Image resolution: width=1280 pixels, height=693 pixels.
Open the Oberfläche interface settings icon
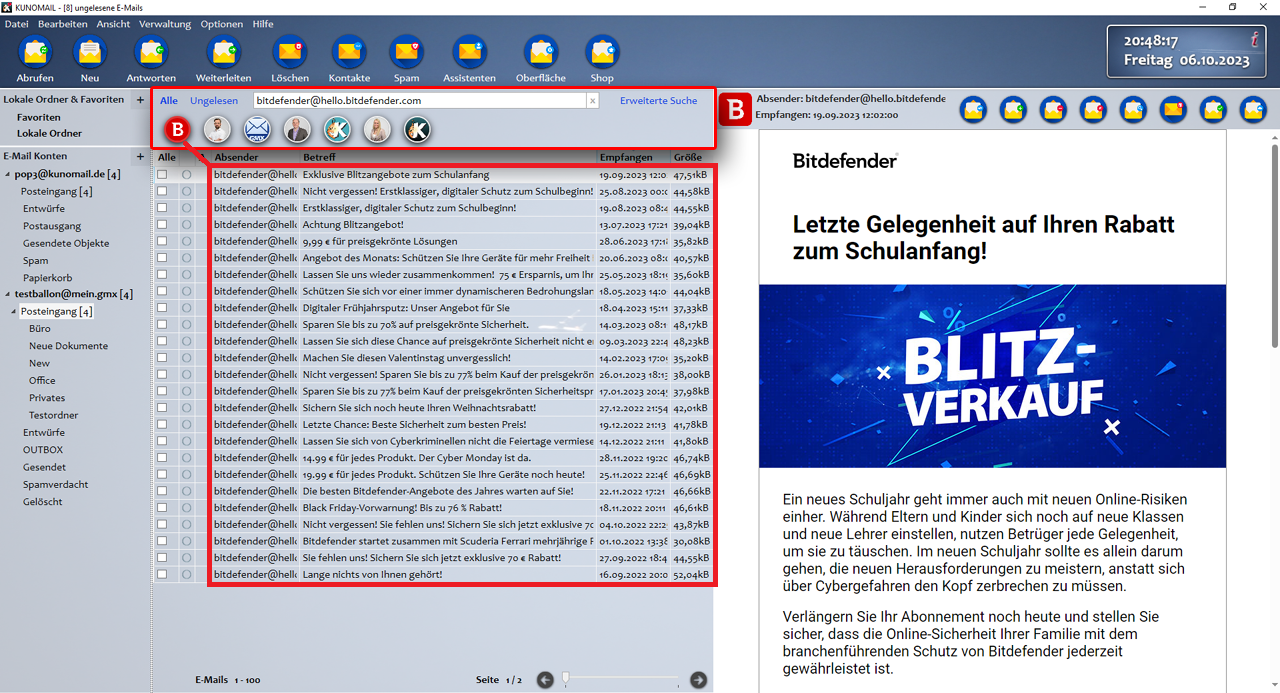coord(540,51)
